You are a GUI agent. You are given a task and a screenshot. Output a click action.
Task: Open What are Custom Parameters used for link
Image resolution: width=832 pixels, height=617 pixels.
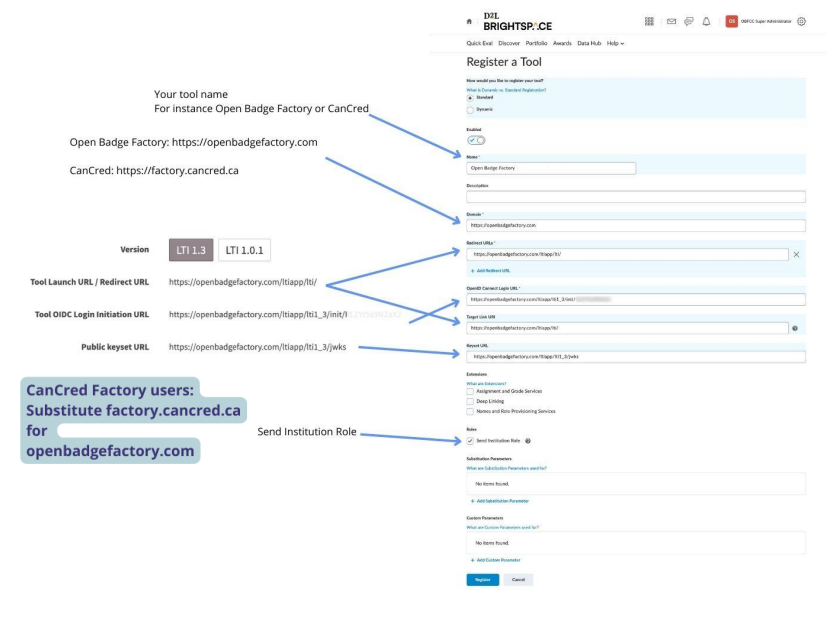(x=502, y=527)
